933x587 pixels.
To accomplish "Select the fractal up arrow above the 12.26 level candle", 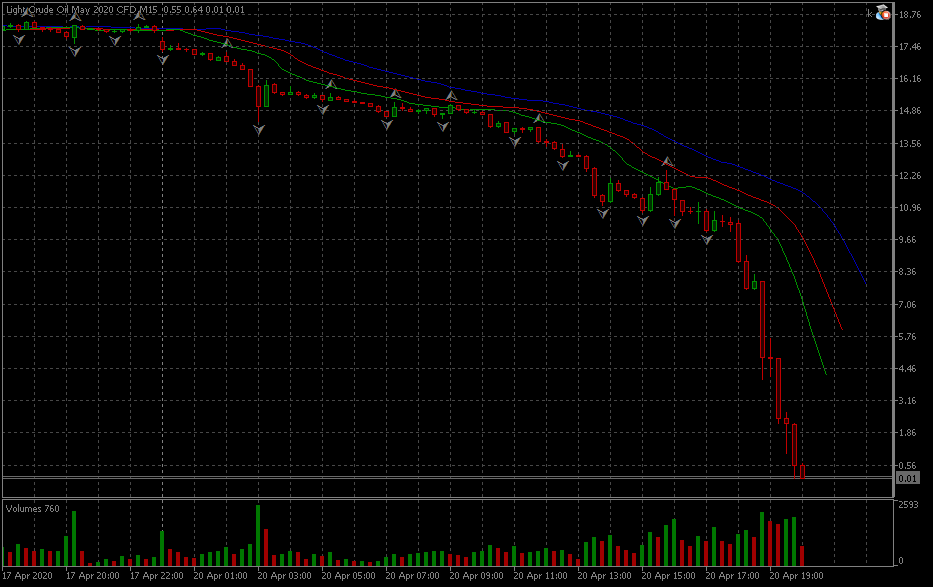I will pos(666,160).
